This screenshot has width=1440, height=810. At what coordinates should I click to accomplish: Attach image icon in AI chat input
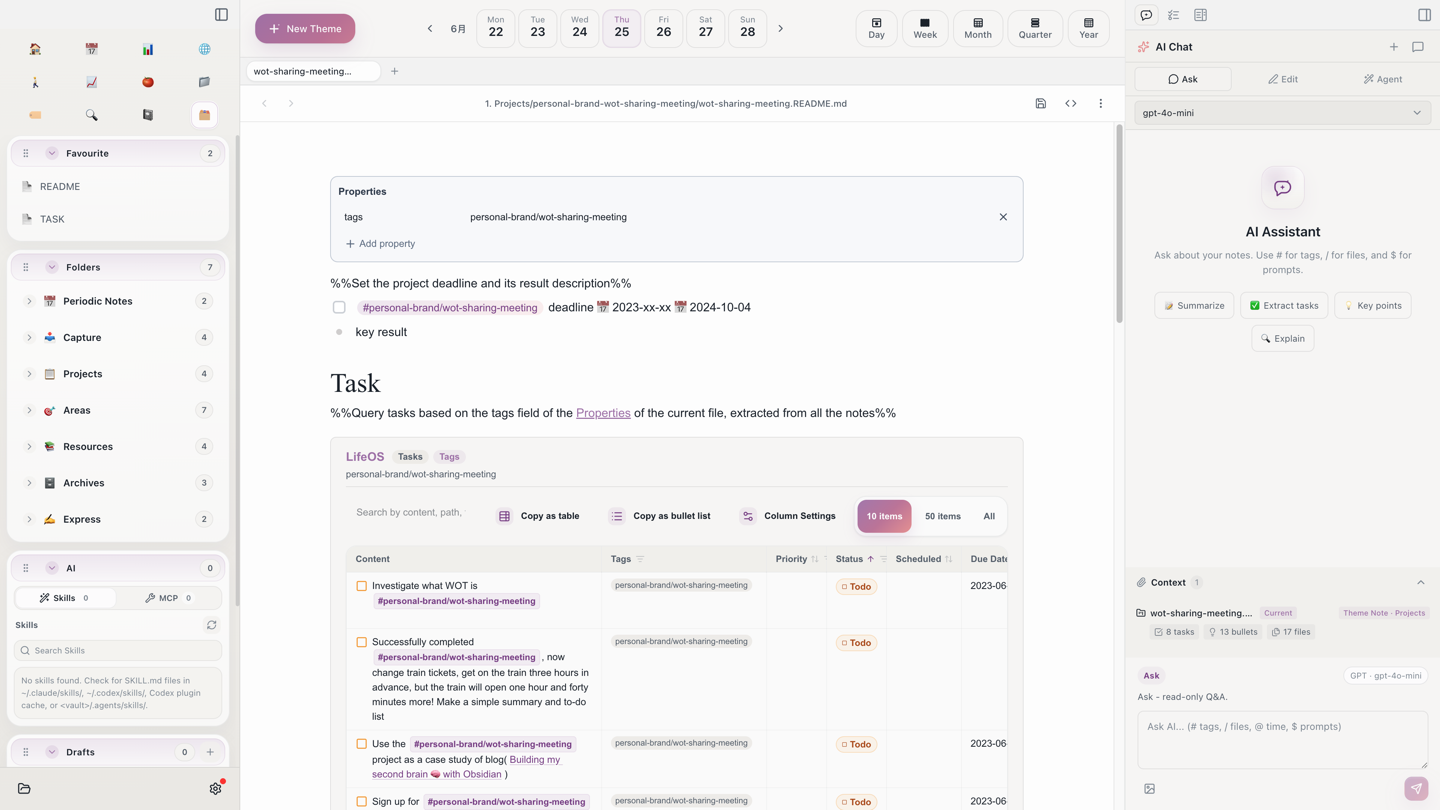[1149, 788]
